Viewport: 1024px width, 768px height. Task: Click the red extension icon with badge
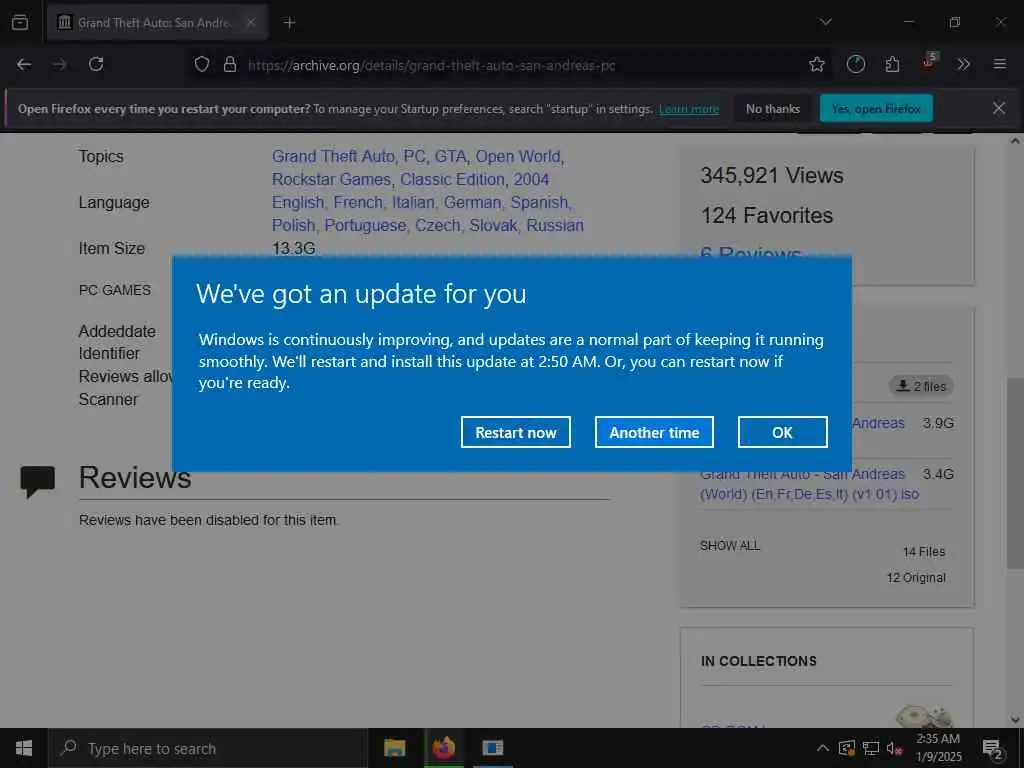929,63
